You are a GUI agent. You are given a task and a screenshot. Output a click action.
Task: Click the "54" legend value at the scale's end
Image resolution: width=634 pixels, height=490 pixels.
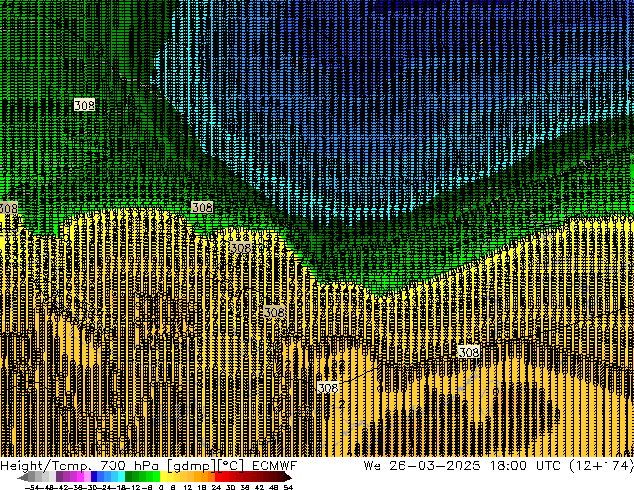coord(288,487)
